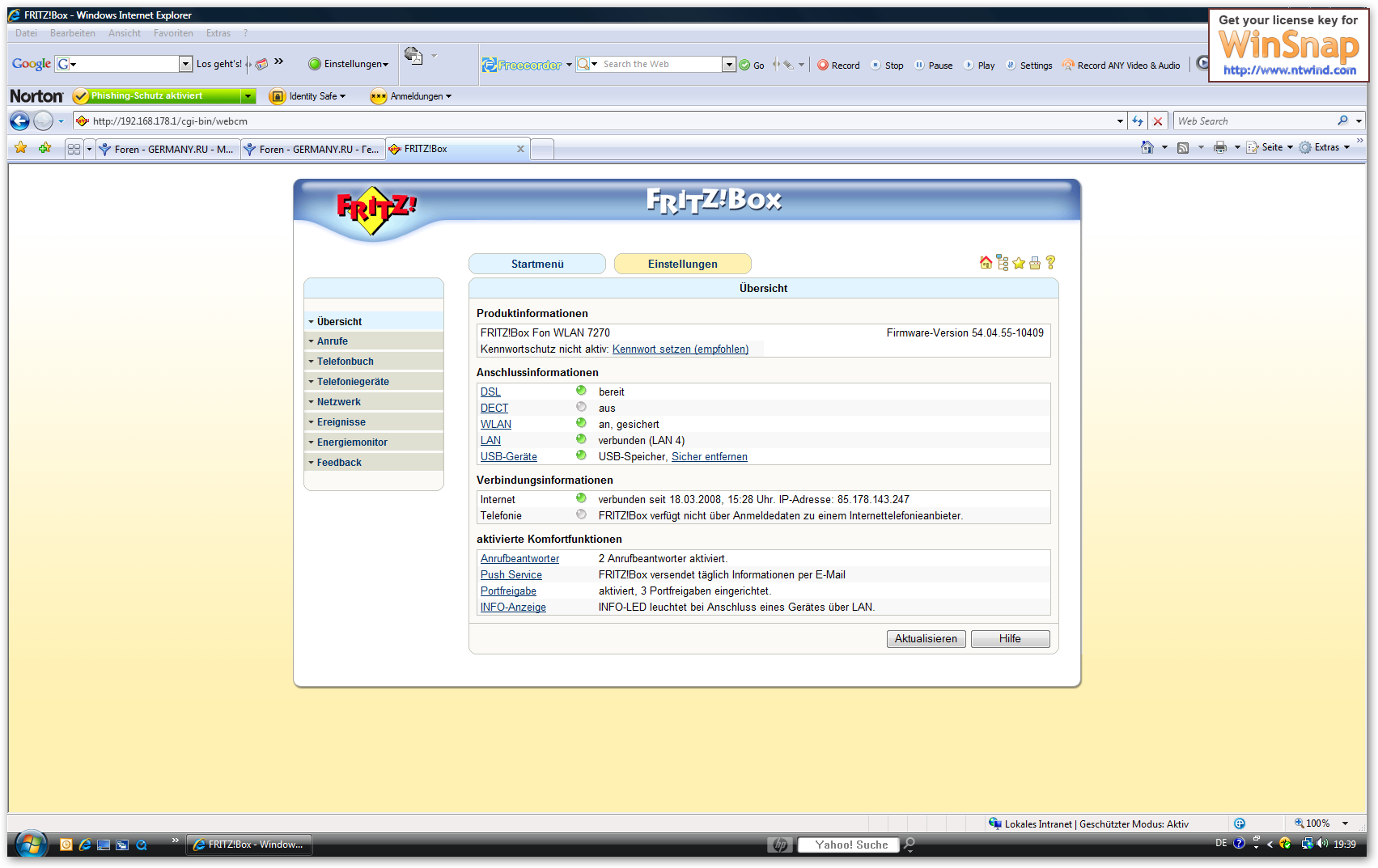Click the Aktualisieren button
Screen dimensions: 1378x868
(926, 639)
